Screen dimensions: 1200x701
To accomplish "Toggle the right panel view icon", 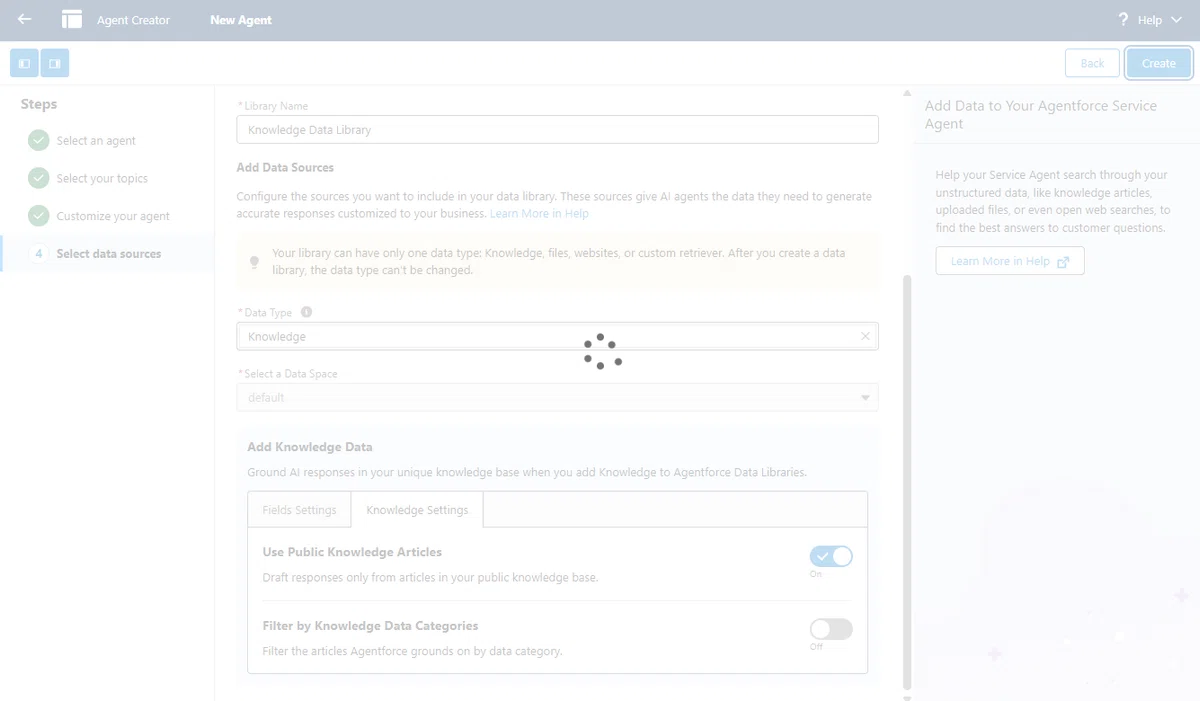I will (x=55, y=63).
